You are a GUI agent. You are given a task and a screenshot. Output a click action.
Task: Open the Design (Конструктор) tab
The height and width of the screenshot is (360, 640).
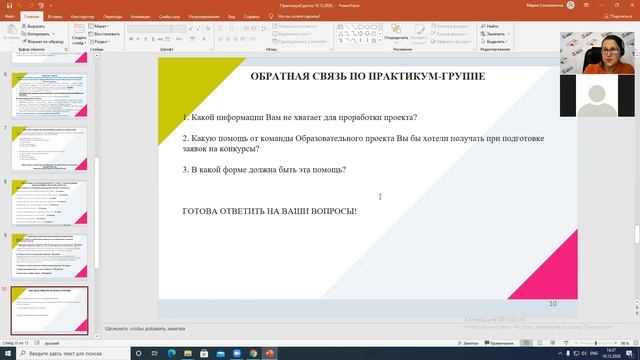pos(82,17)
